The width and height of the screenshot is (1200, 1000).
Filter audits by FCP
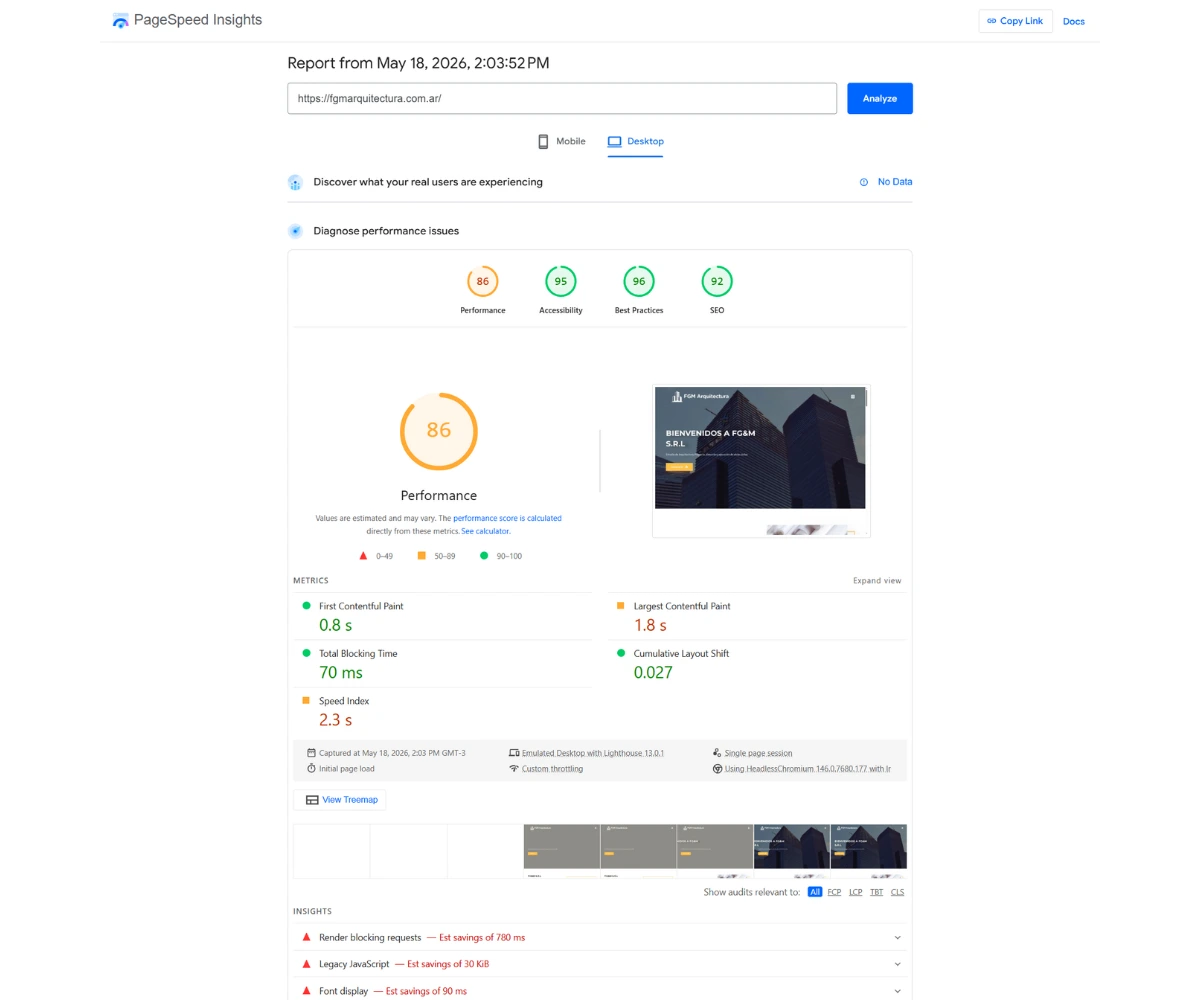click(834, 892)
